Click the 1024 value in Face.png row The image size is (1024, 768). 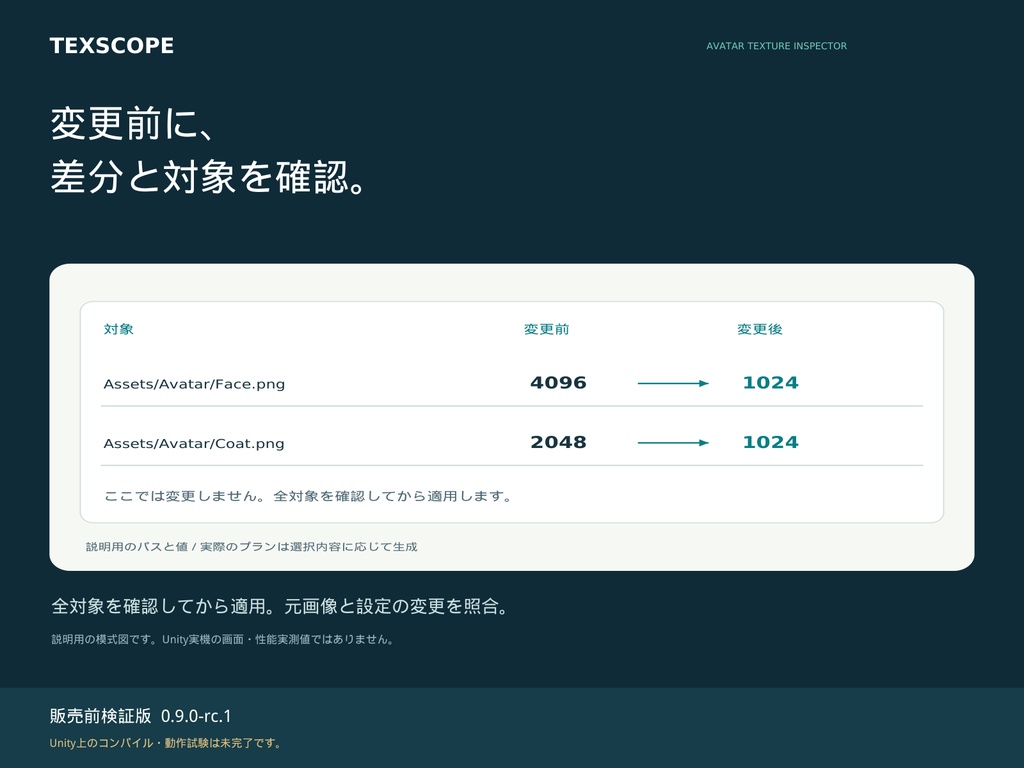pos(771,383)
